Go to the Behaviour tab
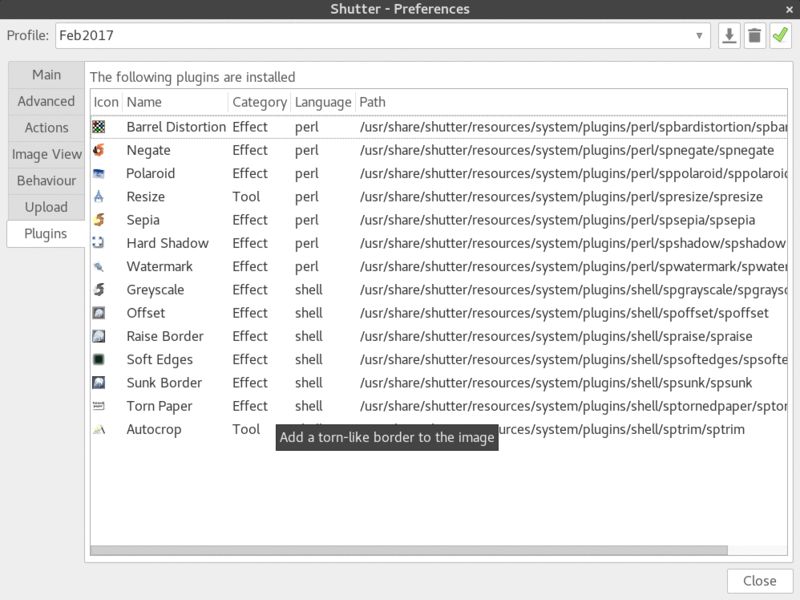This screenshot has height=600, width=800. coord(46,181)
